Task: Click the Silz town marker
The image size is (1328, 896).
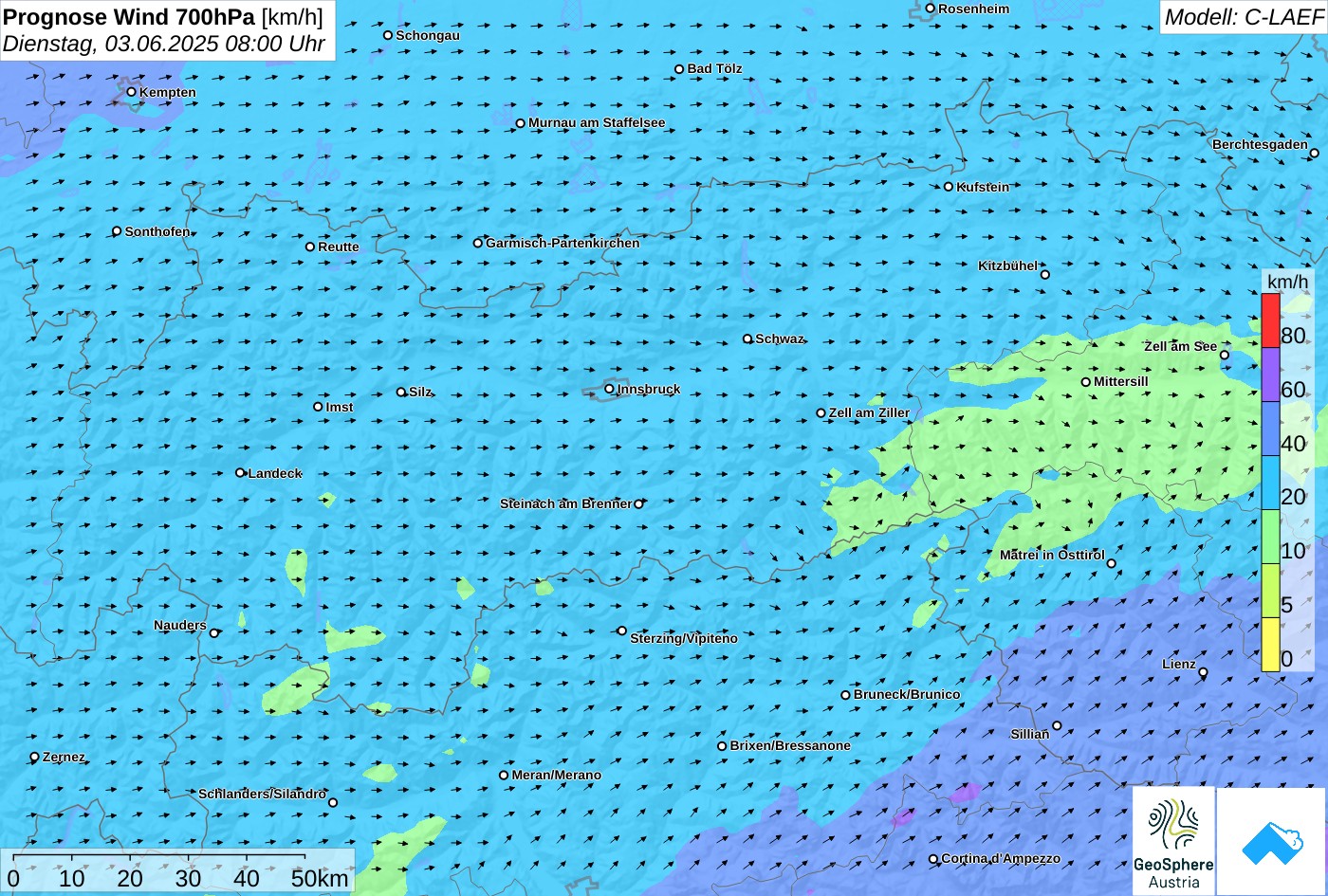Action: click(x=401, y=392)
